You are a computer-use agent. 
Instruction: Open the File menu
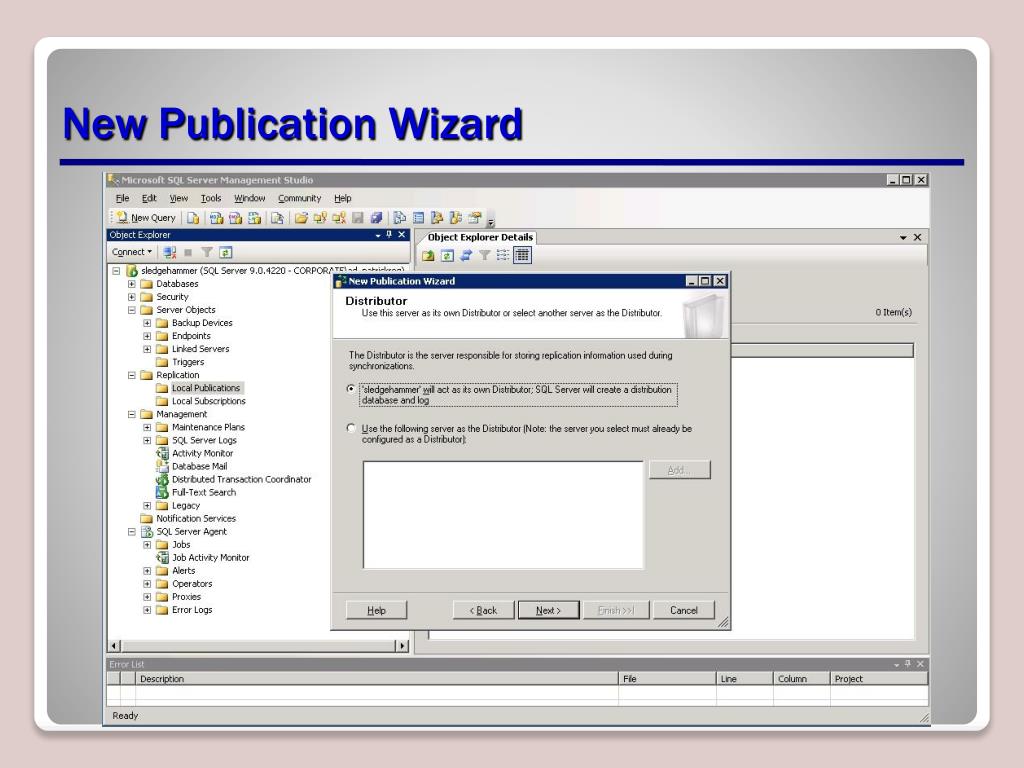point(122,198)
